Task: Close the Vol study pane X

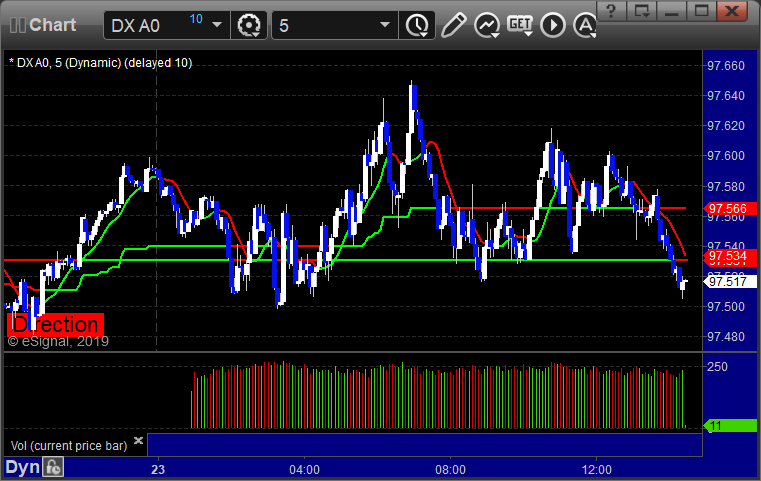Action: [138, 440]
